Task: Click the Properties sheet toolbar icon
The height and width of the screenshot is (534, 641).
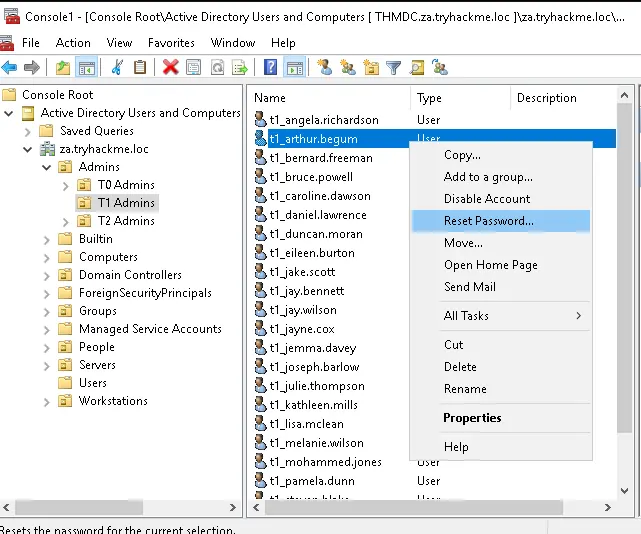Action: click(193, 67)
